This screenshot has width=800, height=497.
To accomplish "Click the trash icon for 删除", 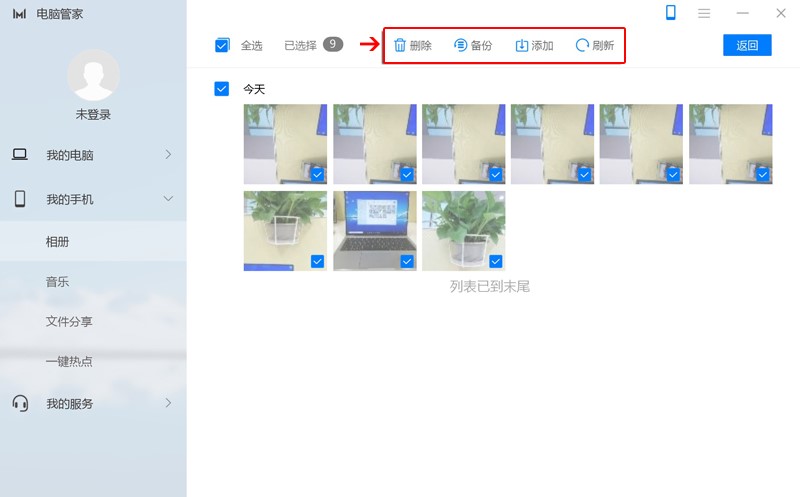I will point(400,45).
